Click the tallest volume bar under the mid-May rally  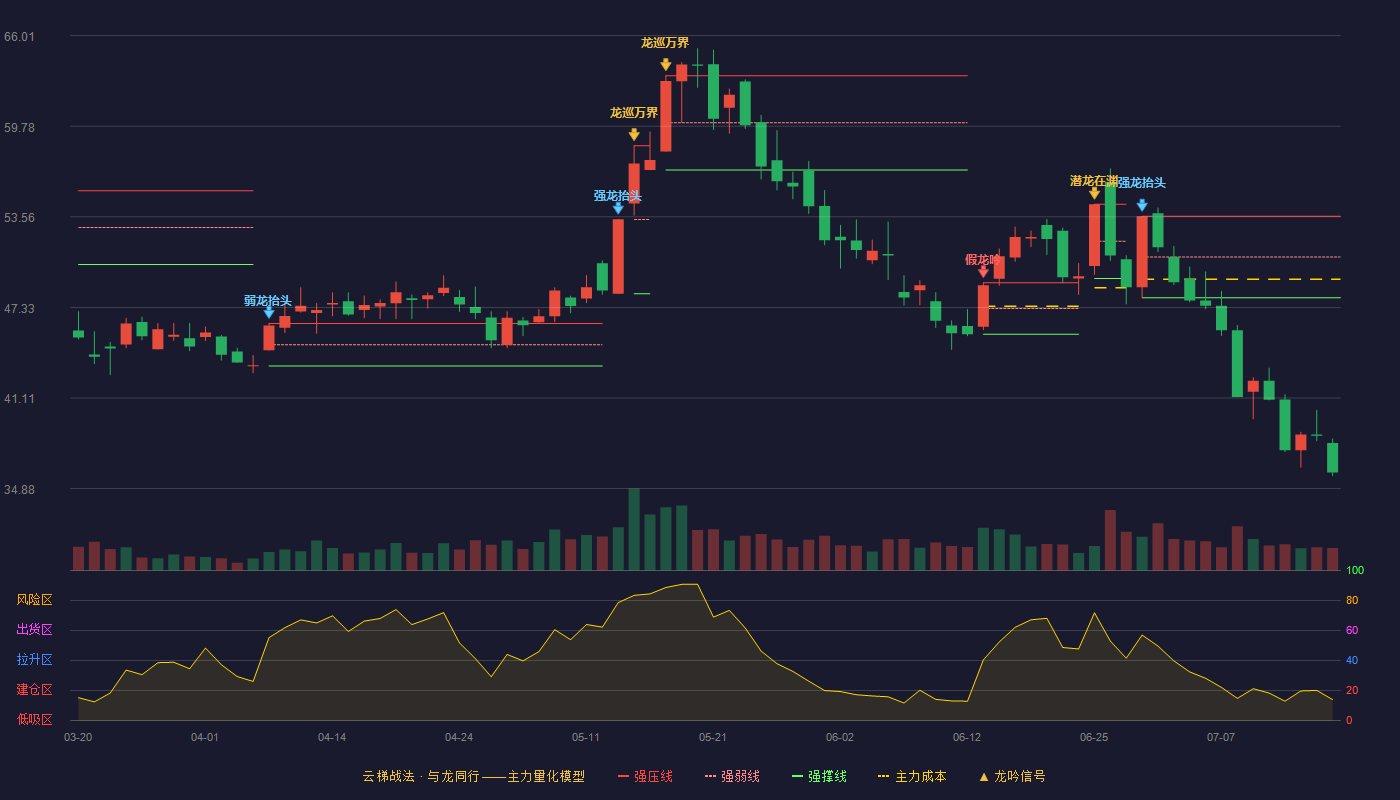(634, 529)
